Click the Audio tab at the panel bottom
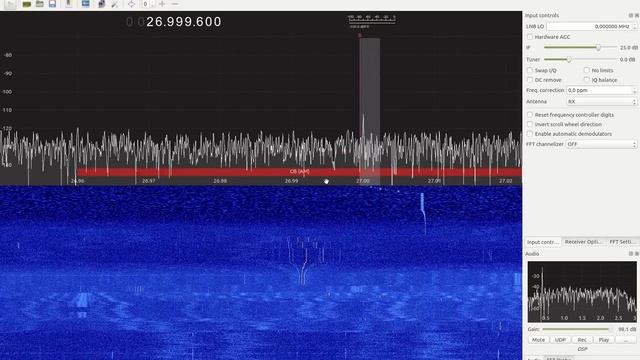The width and height of the screenshot is (640, 360). 533,359
